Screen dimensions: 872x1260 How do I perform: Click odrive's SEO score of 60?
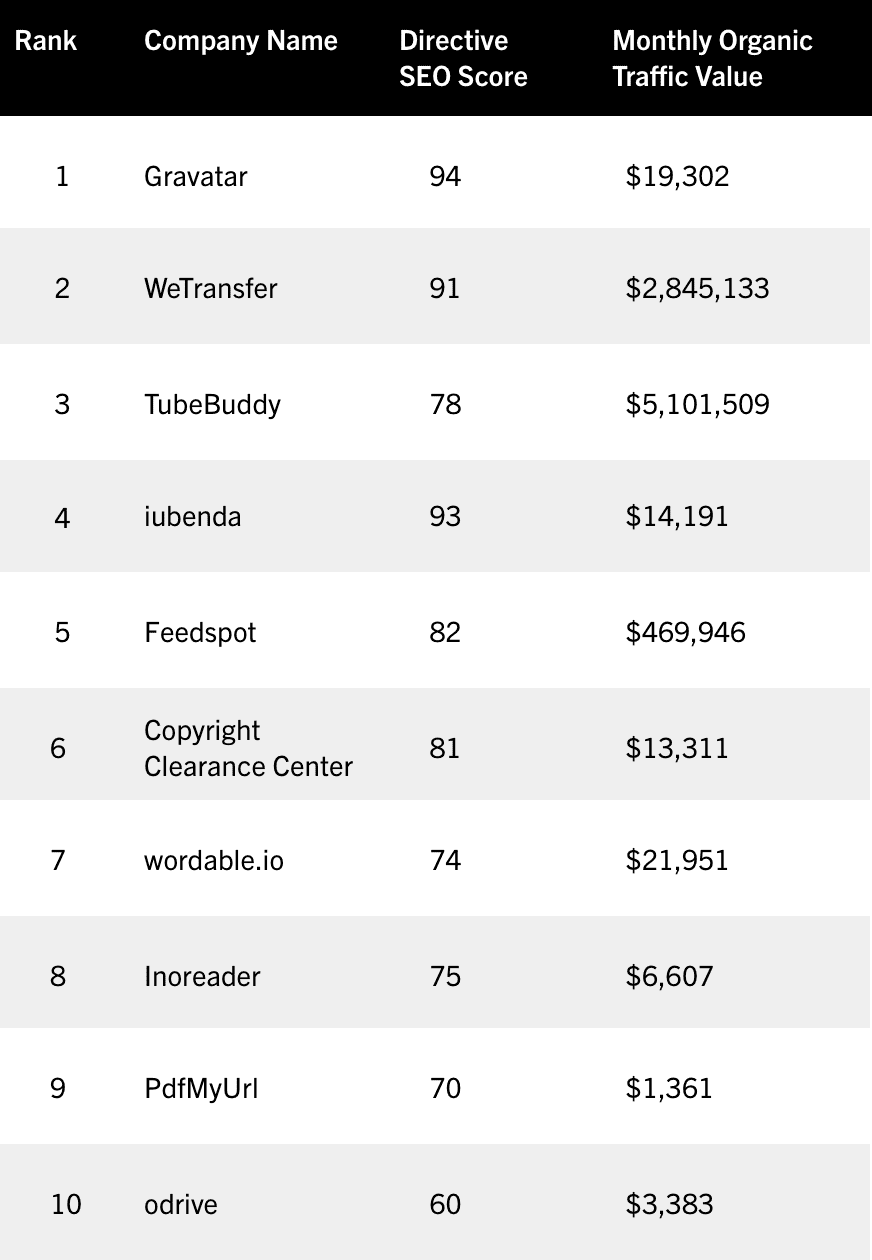445,1204
